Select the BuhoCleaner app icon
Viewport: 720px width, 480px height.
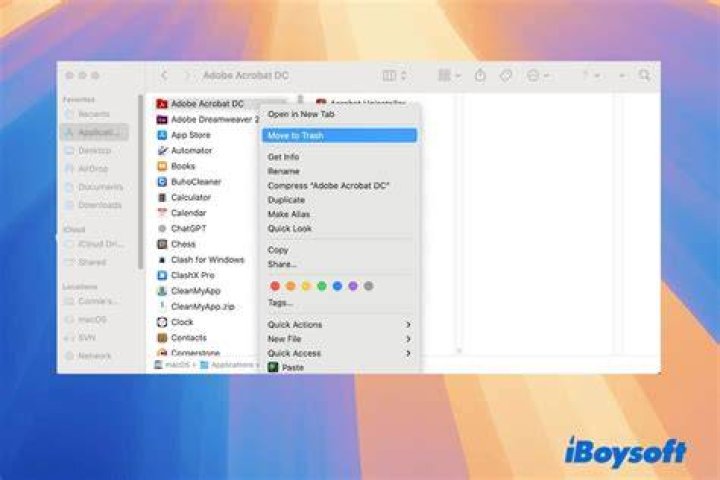pyautogui.click(x=162, y=182)
